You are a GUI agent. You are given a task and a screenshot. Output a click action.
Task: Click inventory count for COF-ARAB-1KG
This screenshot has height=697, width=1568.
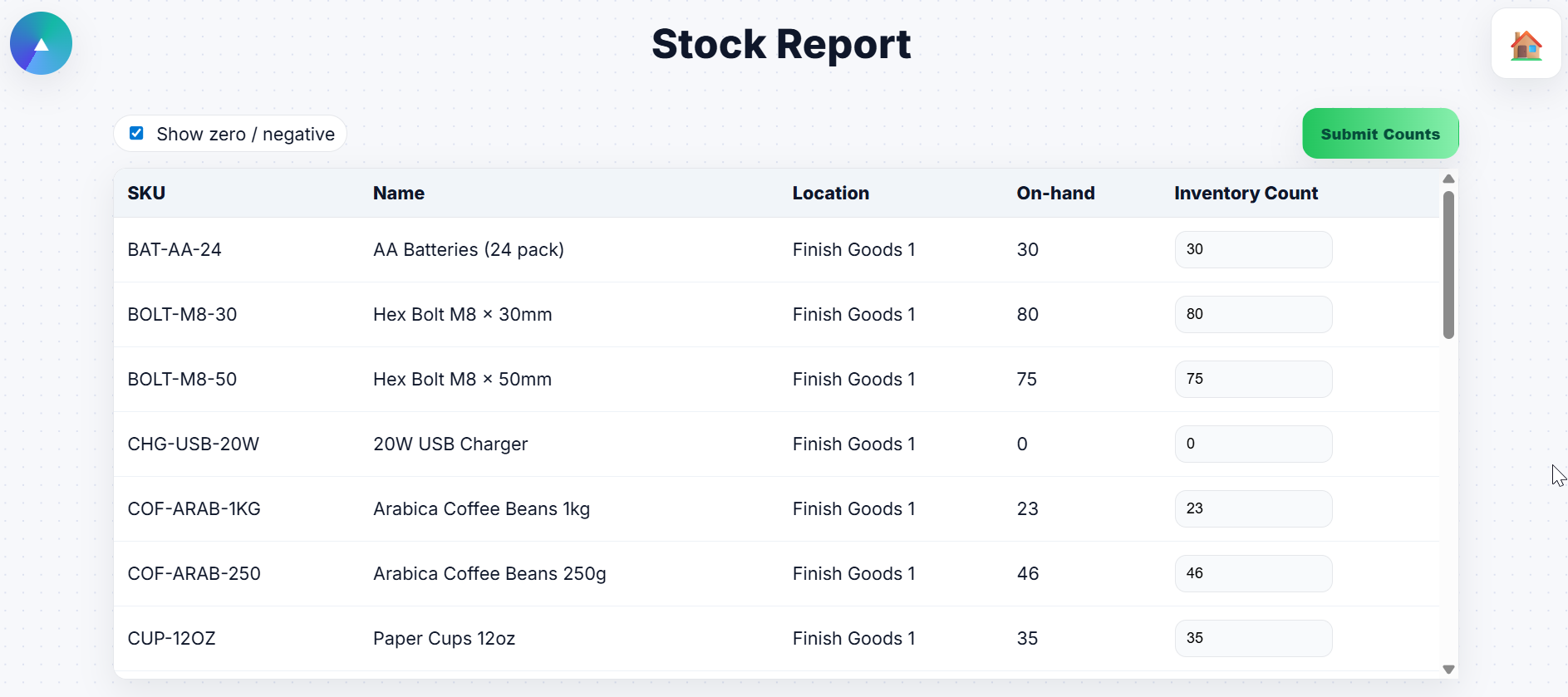tap(1252, 509)
